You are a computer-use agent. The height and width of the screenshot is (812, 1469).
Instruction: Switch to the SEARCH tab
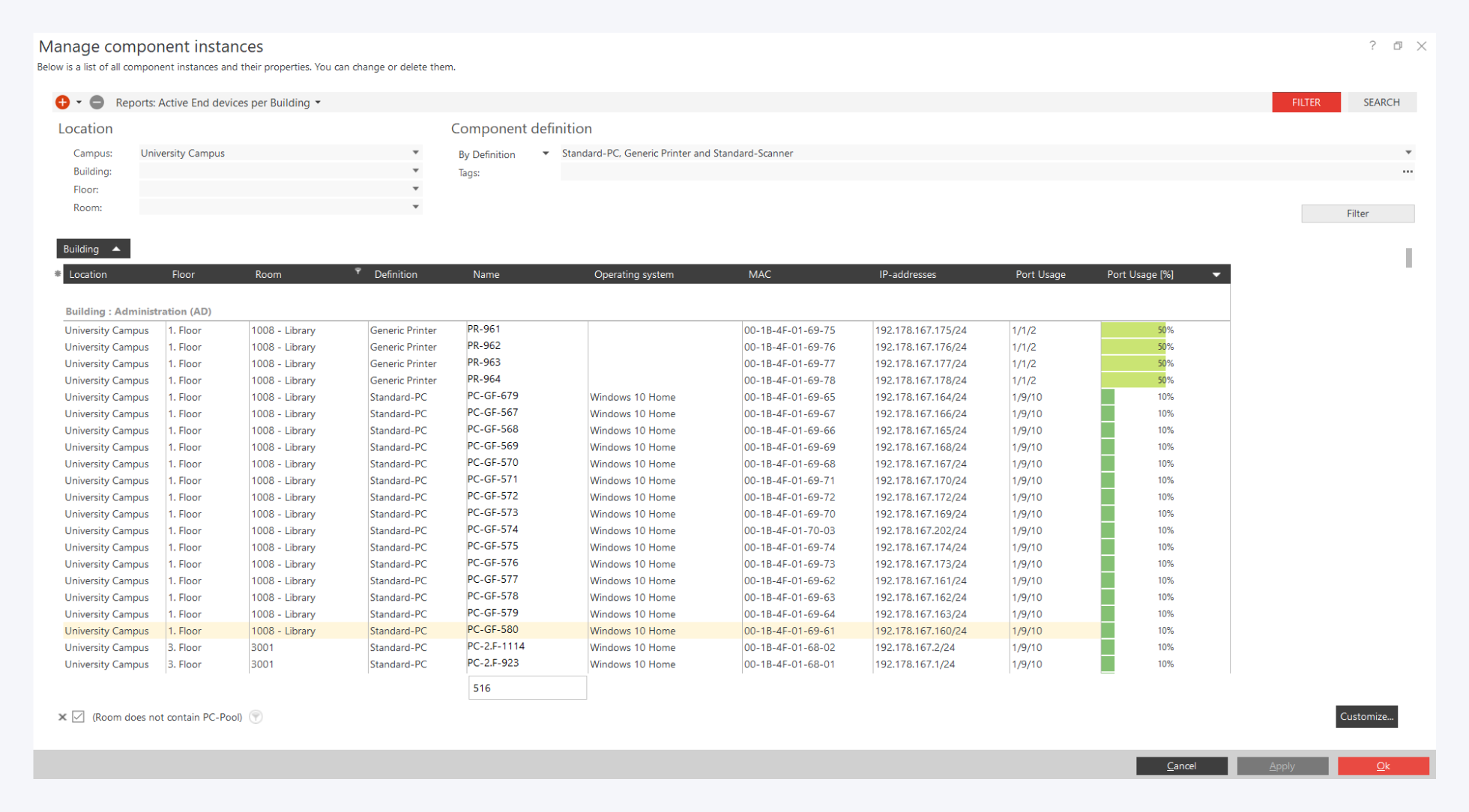tap(1381, 102)
